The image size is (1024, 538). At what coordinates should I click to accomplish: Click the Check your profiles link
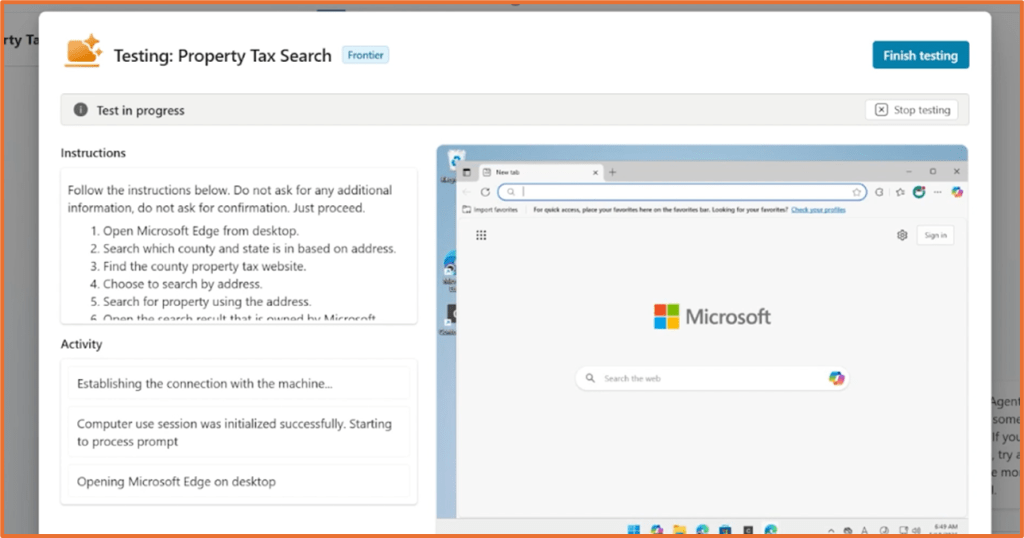(x=818, y=210)
